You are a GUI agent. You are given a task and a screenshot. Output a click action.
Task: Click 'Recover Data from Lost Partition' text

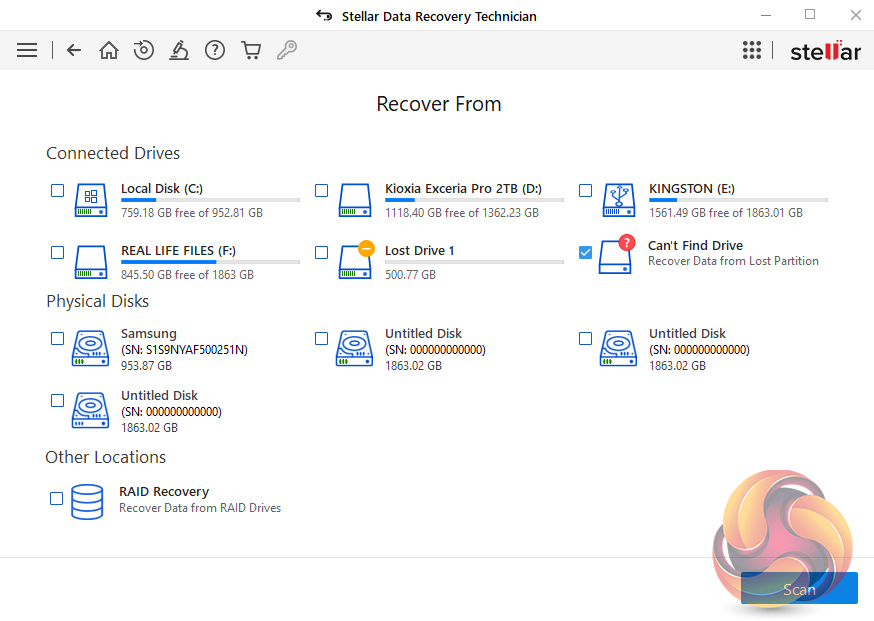pos(733,261)
